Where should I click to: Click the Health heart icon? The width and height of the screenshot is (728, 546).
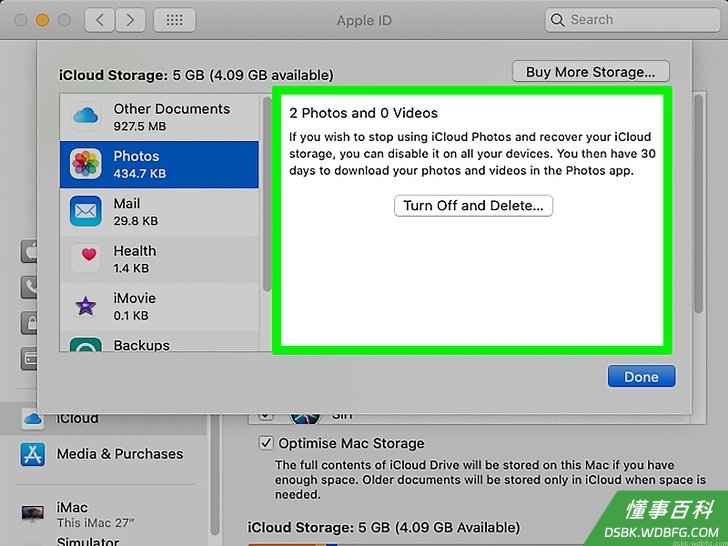85,259
